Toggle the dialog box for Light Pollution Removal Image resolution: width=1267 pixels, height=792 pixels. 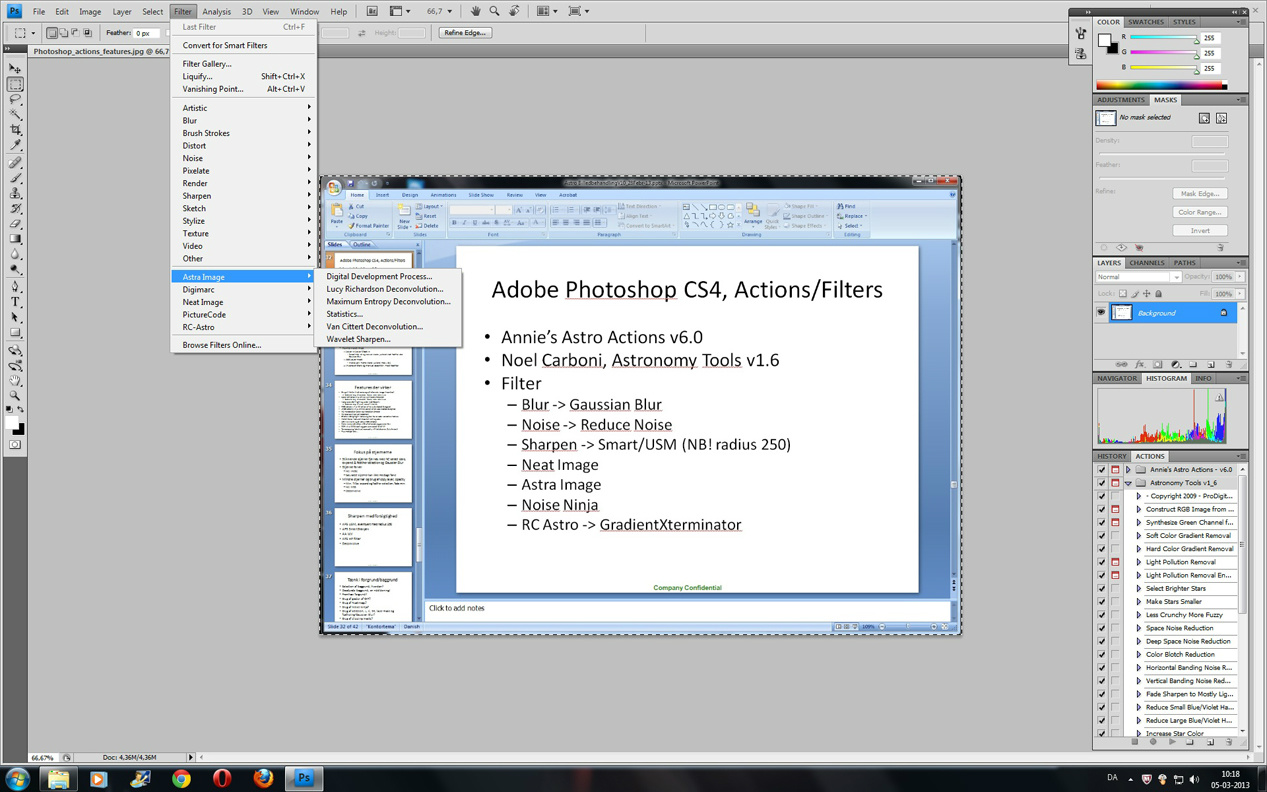click(x=1115, y=562)
